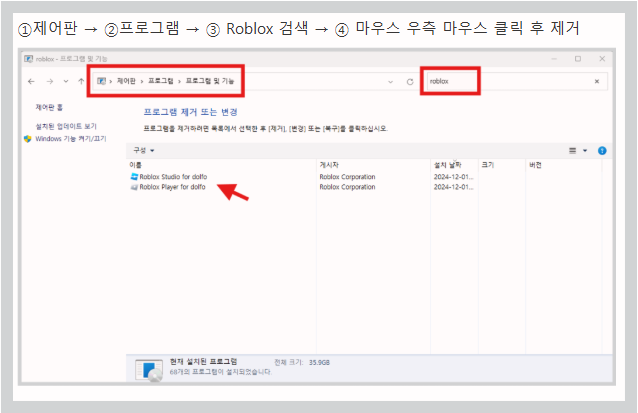Click the Roblox Studio program icon

click(x=134, y=177)
